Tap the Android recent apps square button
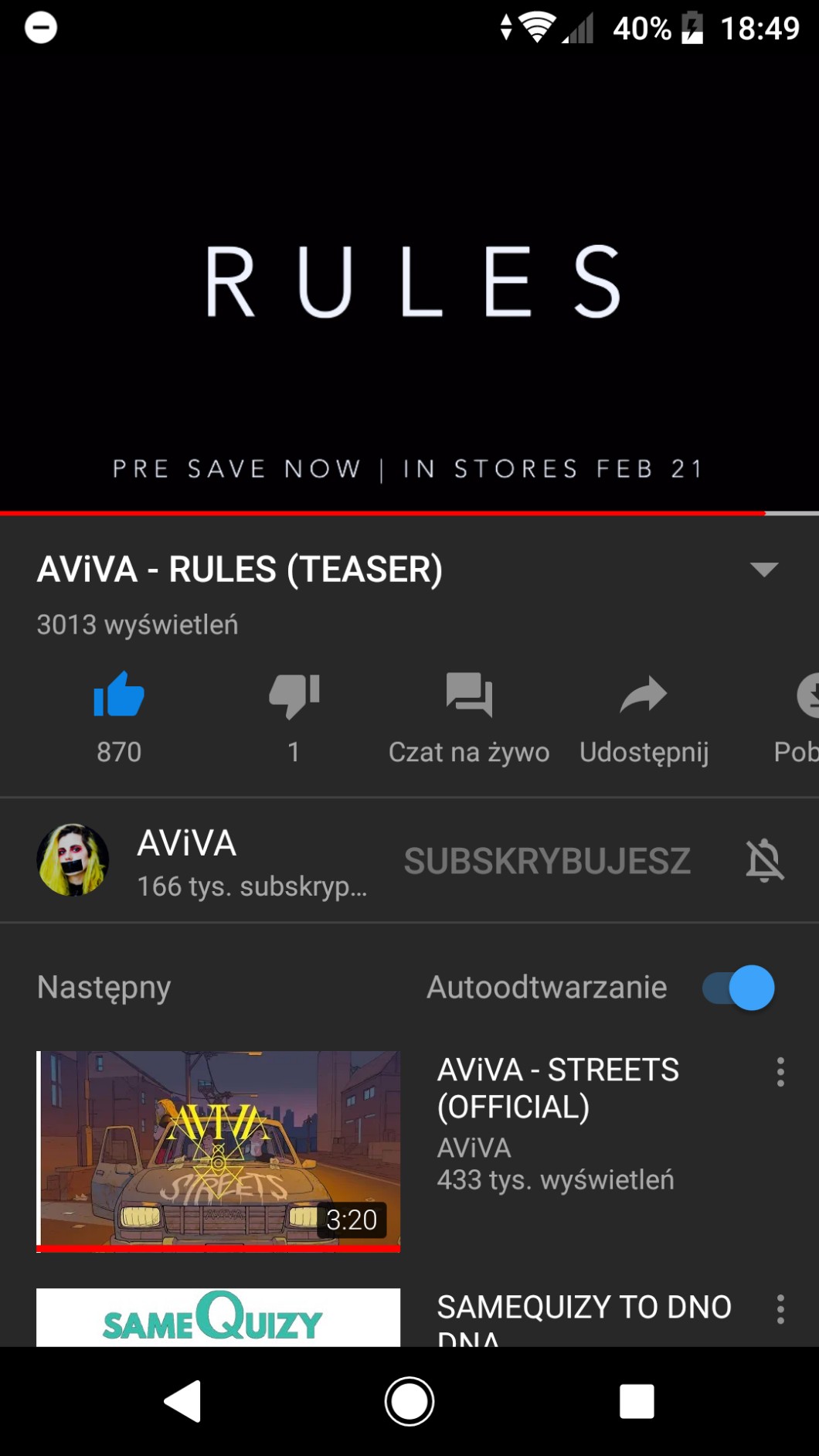Screen dimensions: 819x1456 tap(637, 1401)
